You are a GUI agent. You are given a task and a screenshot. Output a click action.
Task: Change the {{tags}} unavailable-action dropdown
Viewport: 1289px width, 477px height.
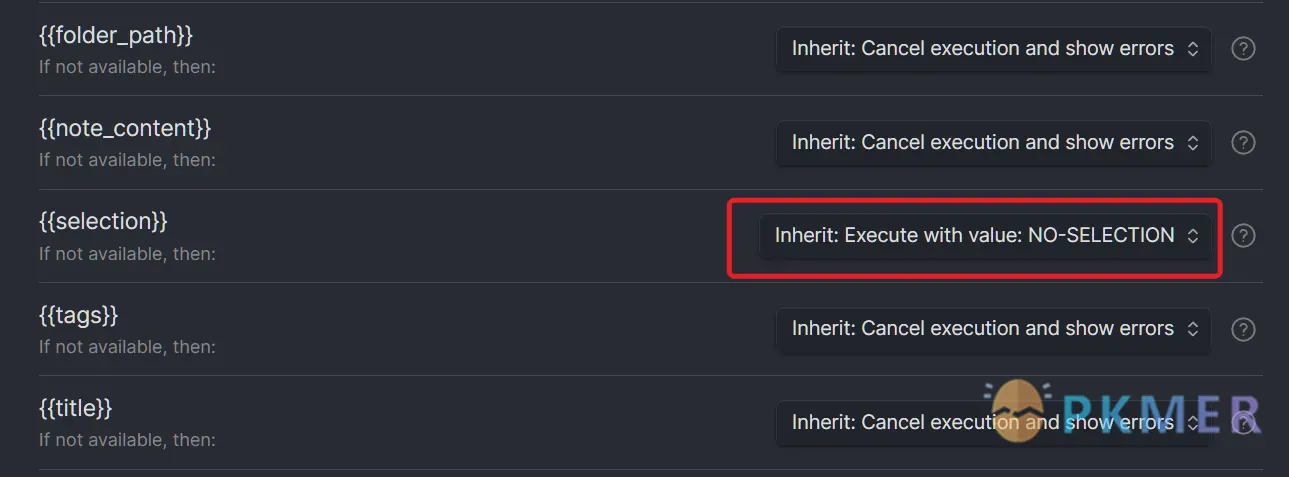click(993, 328)
